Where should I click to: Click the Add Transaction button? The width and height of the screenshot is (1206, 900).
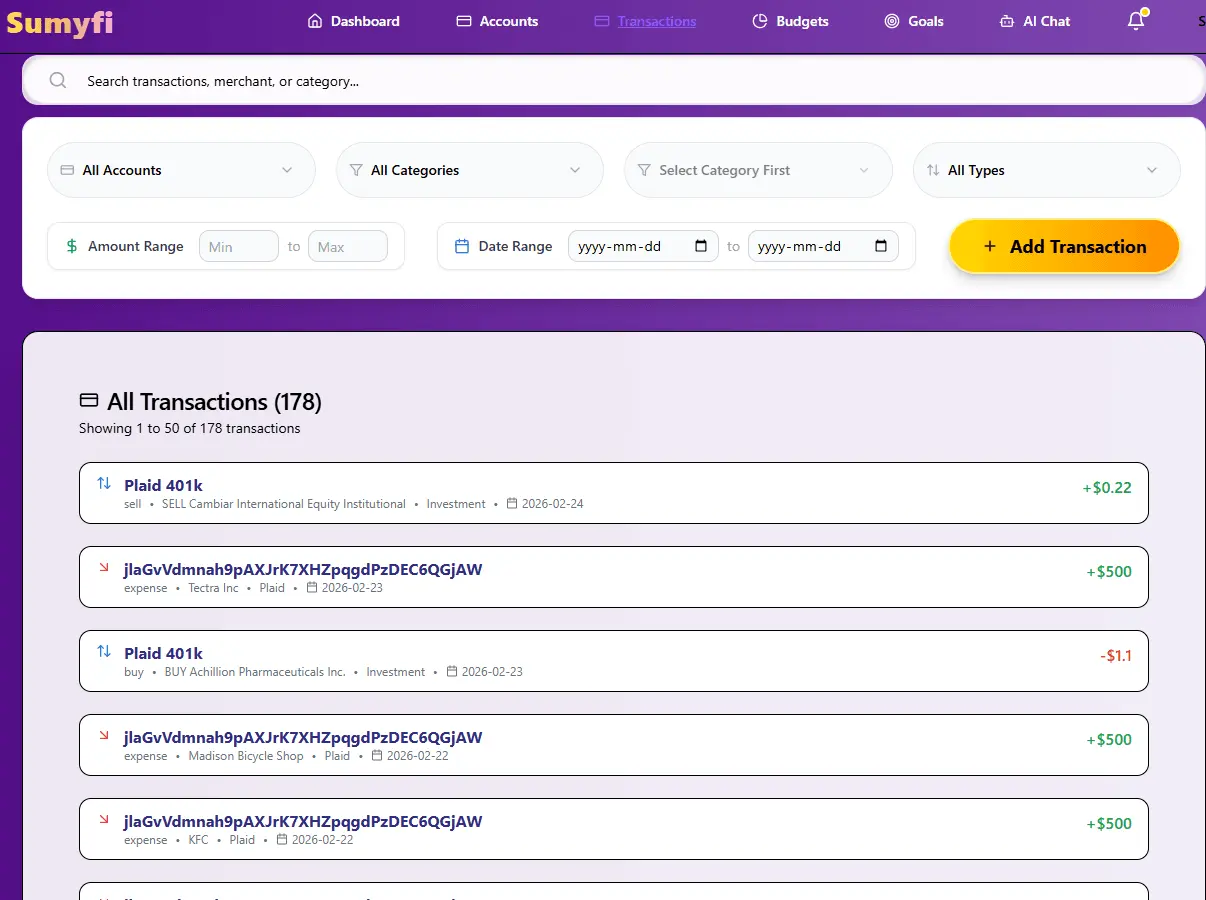tap(1065, 246)
